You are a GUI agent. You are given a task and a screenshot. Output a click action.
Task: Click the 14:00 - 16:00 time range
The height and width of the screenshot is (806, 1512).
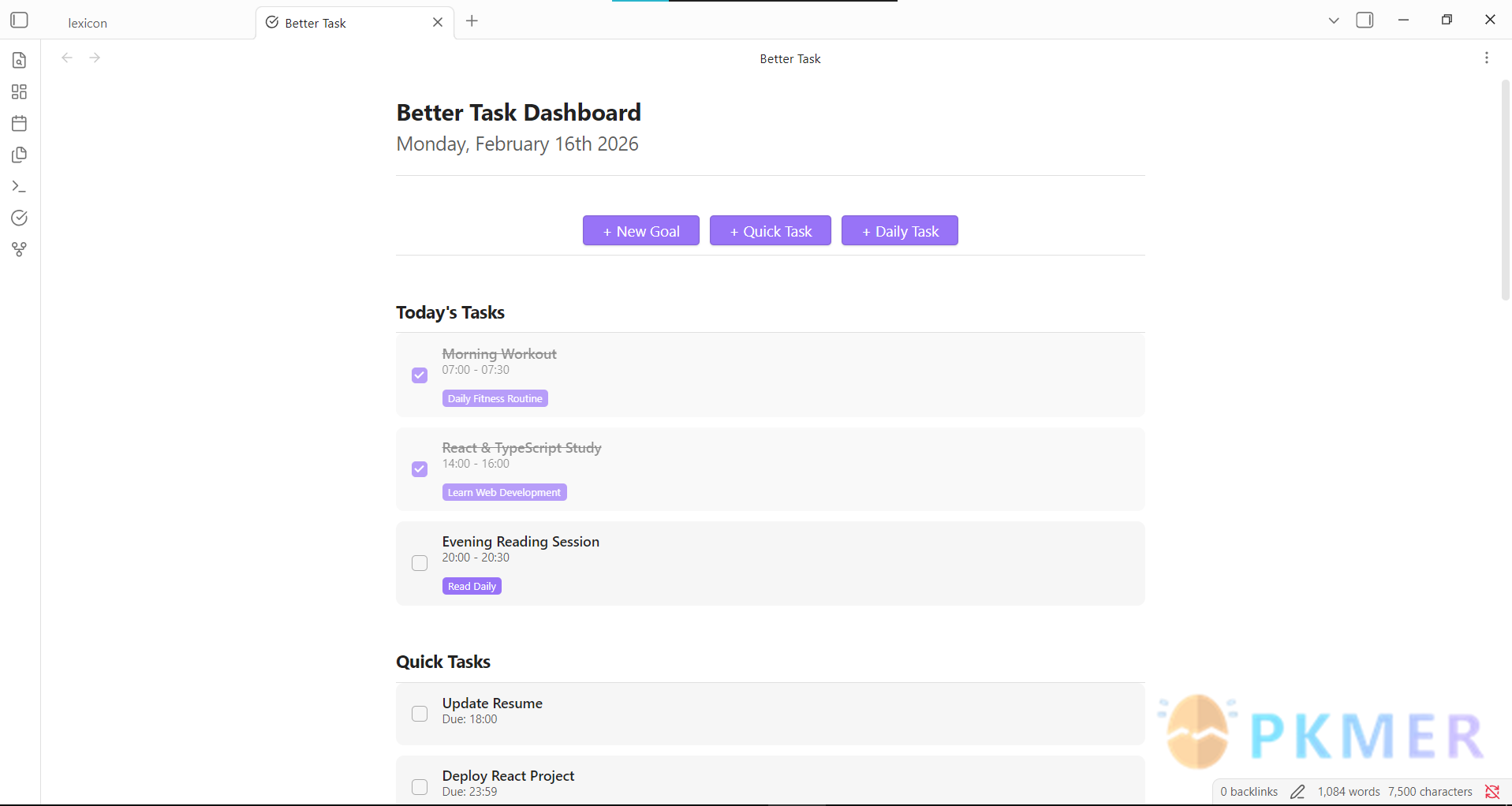pos(476,463)
